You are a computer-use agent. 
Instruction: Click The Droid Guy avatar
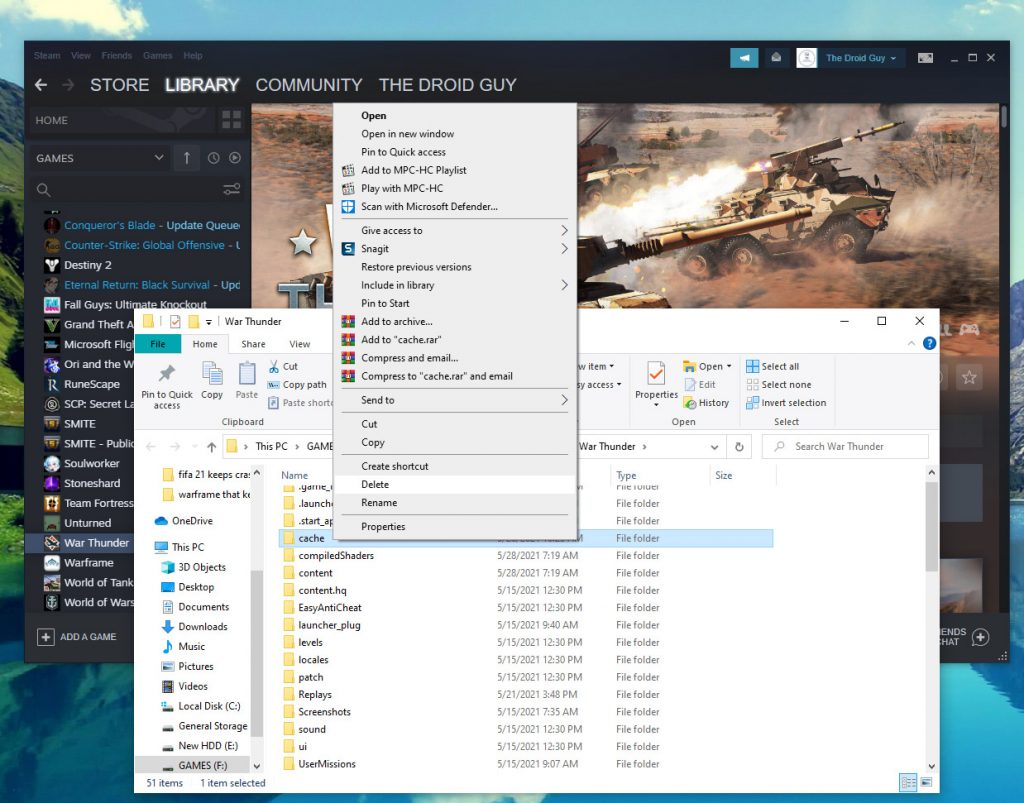pyautogui.click(x=807, y=57)
